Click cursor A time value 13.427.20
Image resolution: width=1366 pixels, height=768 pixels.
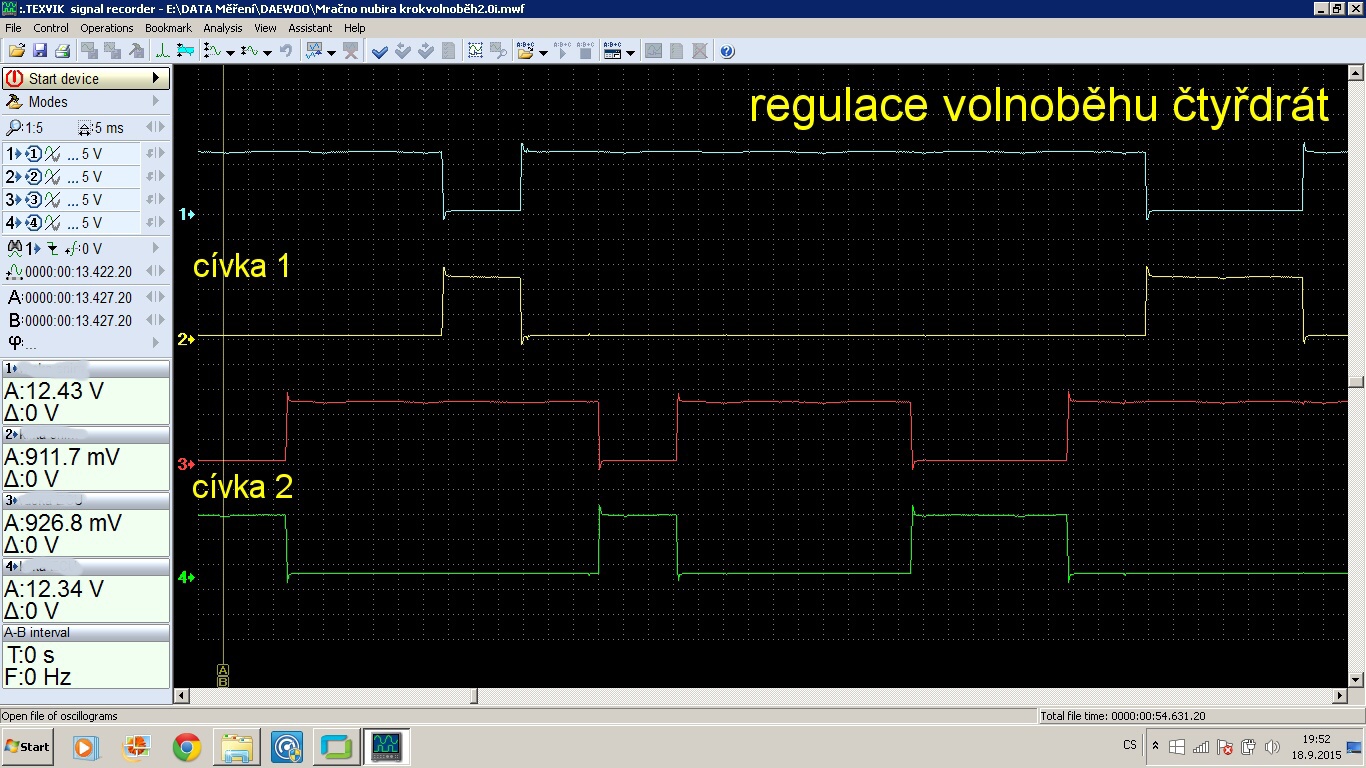click(x=78, y=297)
